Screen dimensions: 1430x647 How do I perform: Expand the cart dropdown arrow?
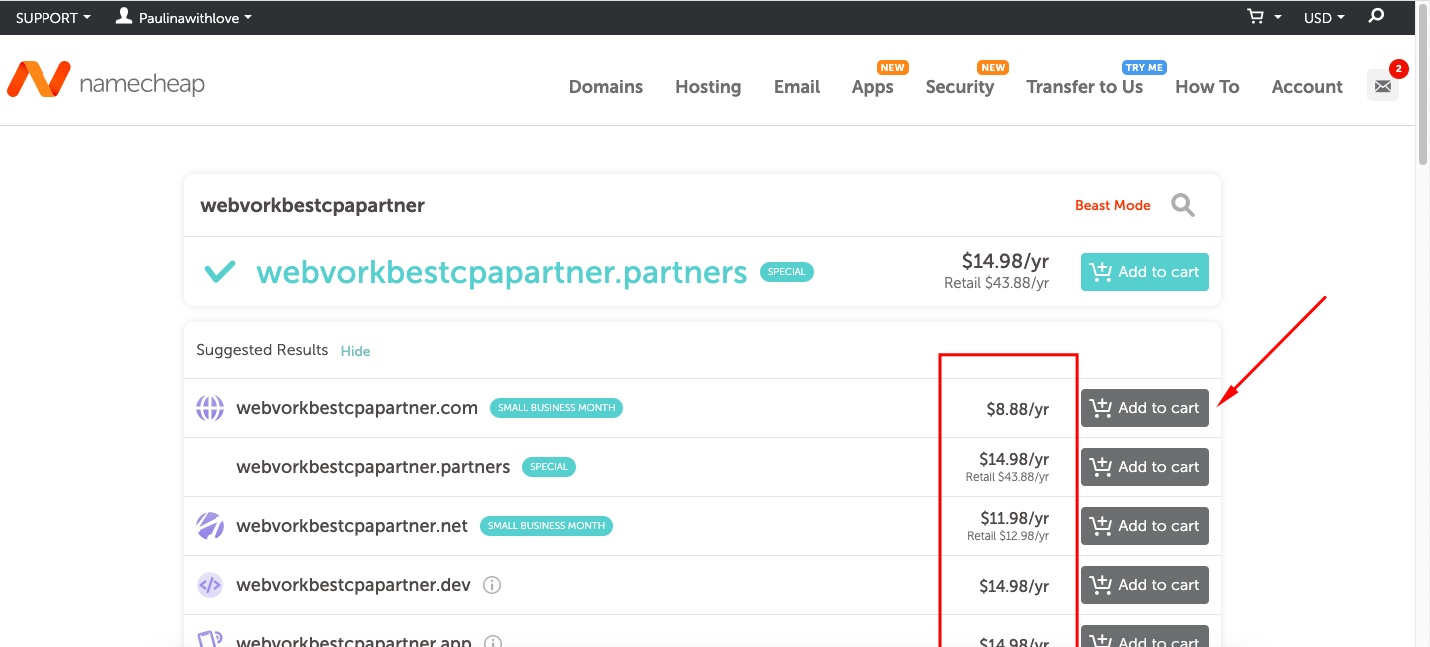pos(1278,18)
